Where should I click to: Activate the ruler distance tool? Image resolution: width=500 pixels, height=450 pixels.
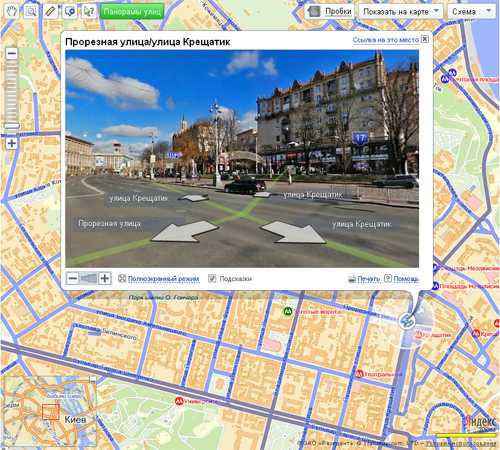pos(50,11)
